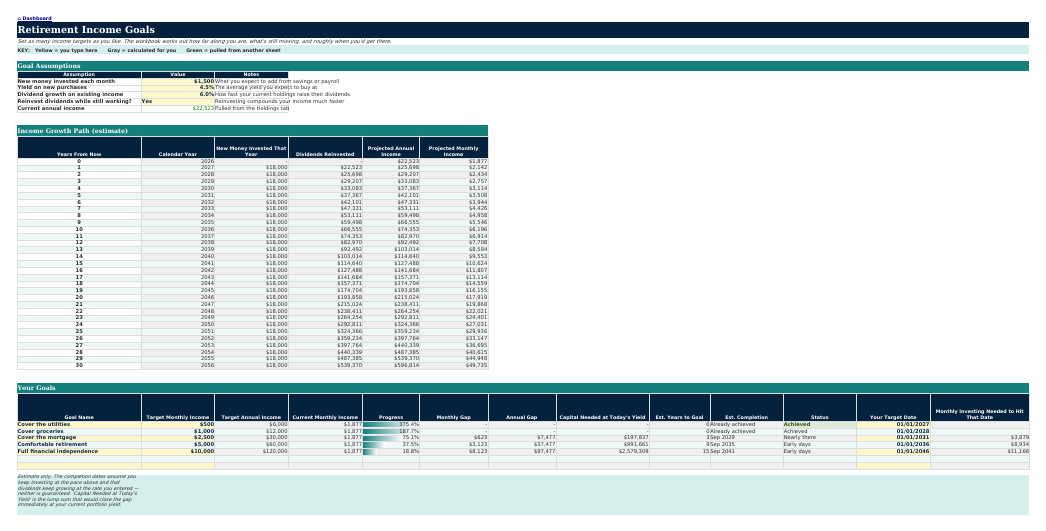This screenshot has height=531, width=1046.
Task: Edit the $2,500 target monthly income
Action: 177,438
